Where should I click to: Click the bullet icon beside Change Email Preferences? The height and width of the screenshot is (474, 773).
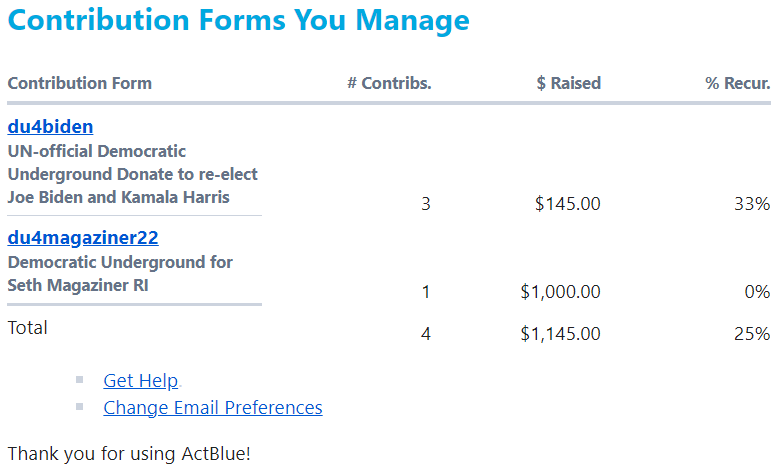(80, 407)
